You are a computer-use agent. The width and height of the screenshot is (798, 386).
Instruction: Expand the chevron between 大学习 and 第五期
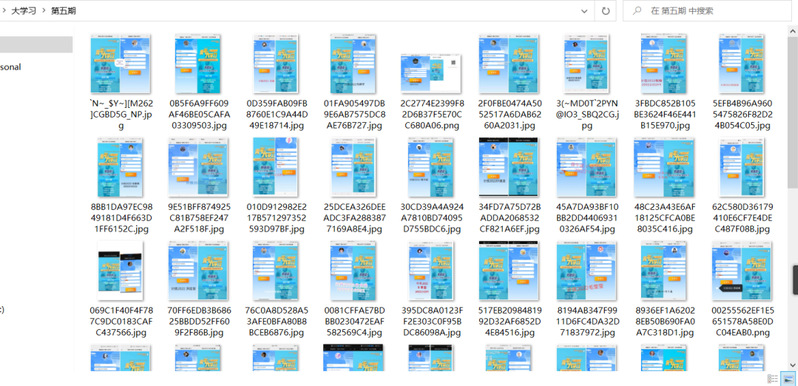(x=44, y=11)
